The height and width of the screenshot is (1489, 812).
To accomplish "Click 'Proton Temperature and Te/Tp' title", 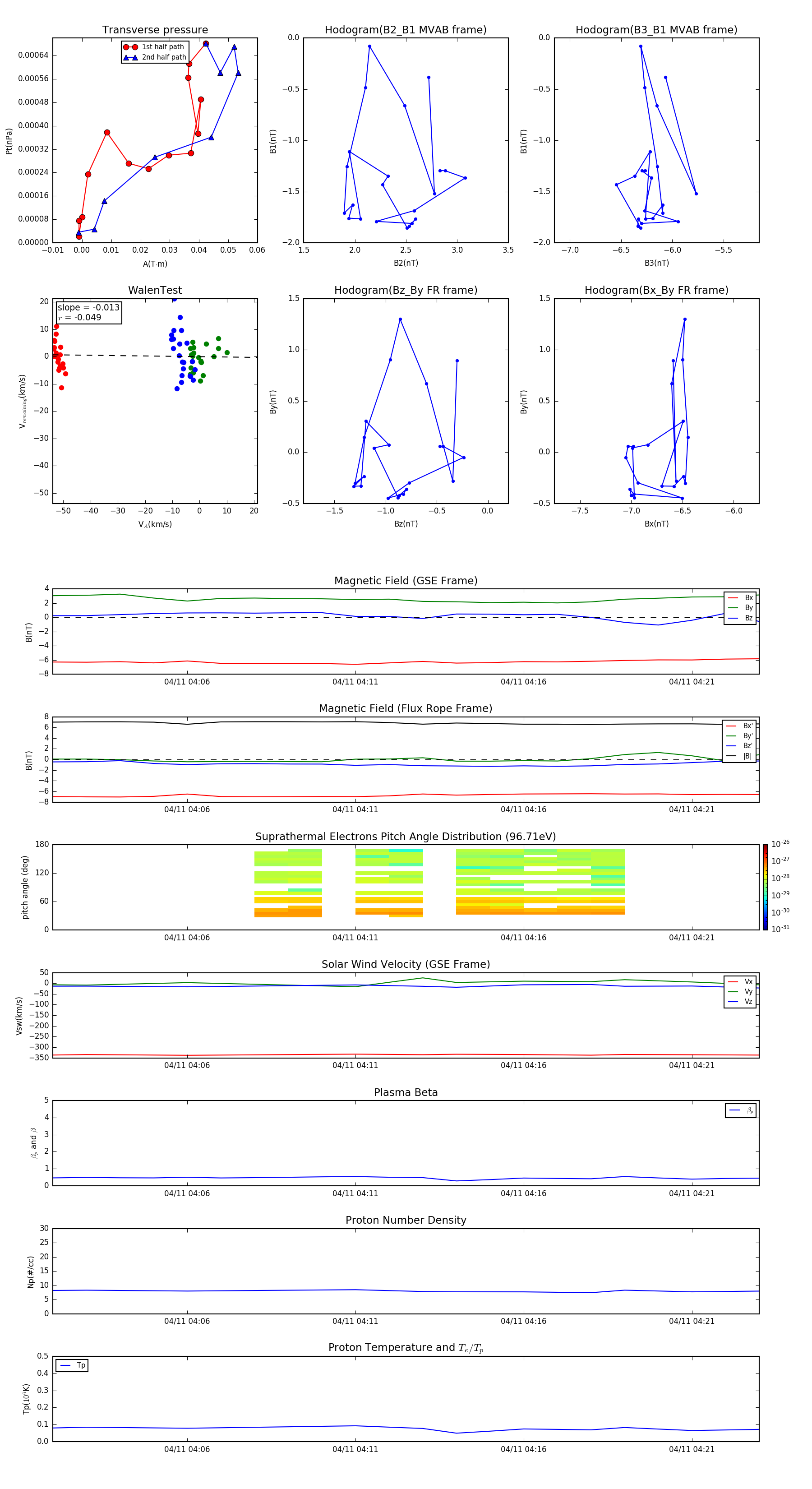I will tap(406, 1348).
